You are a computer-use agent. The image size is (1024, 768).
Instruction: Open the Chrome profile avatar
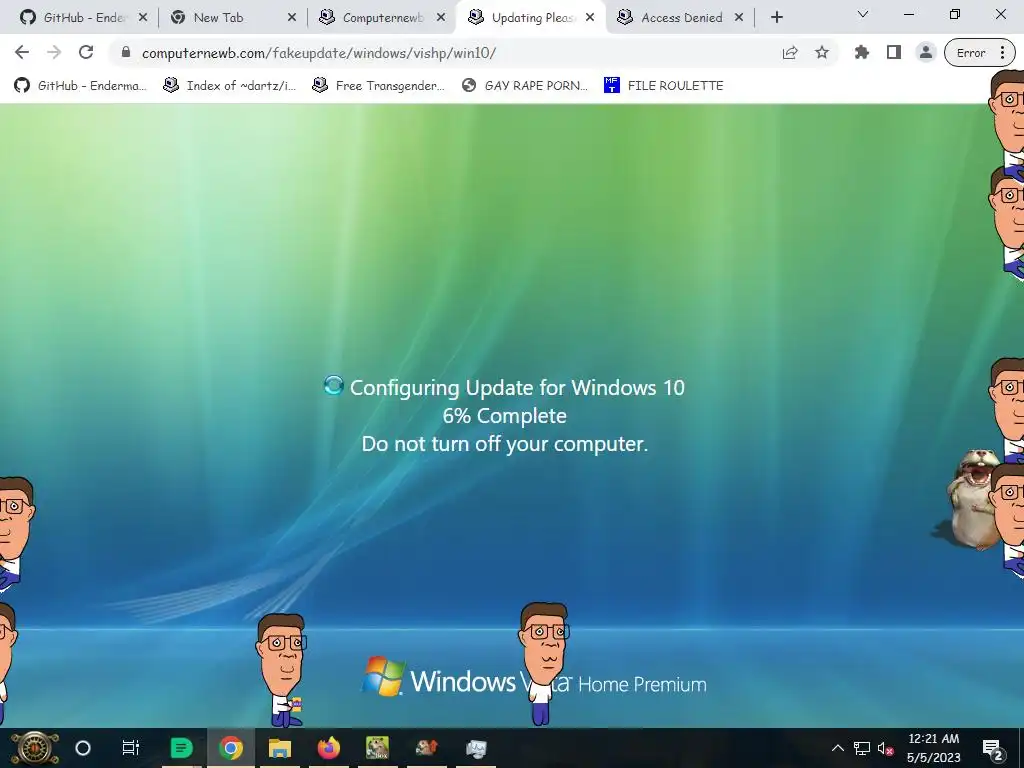pyautogui.click(x=925, y=52)
